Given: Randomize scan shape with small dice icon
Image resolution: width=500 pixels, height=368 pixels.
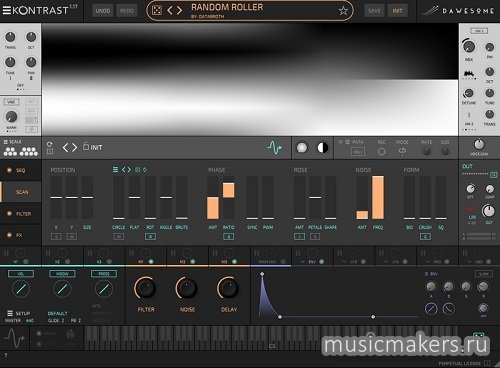Looking at the screenshot, I should [x=137, y=170].
